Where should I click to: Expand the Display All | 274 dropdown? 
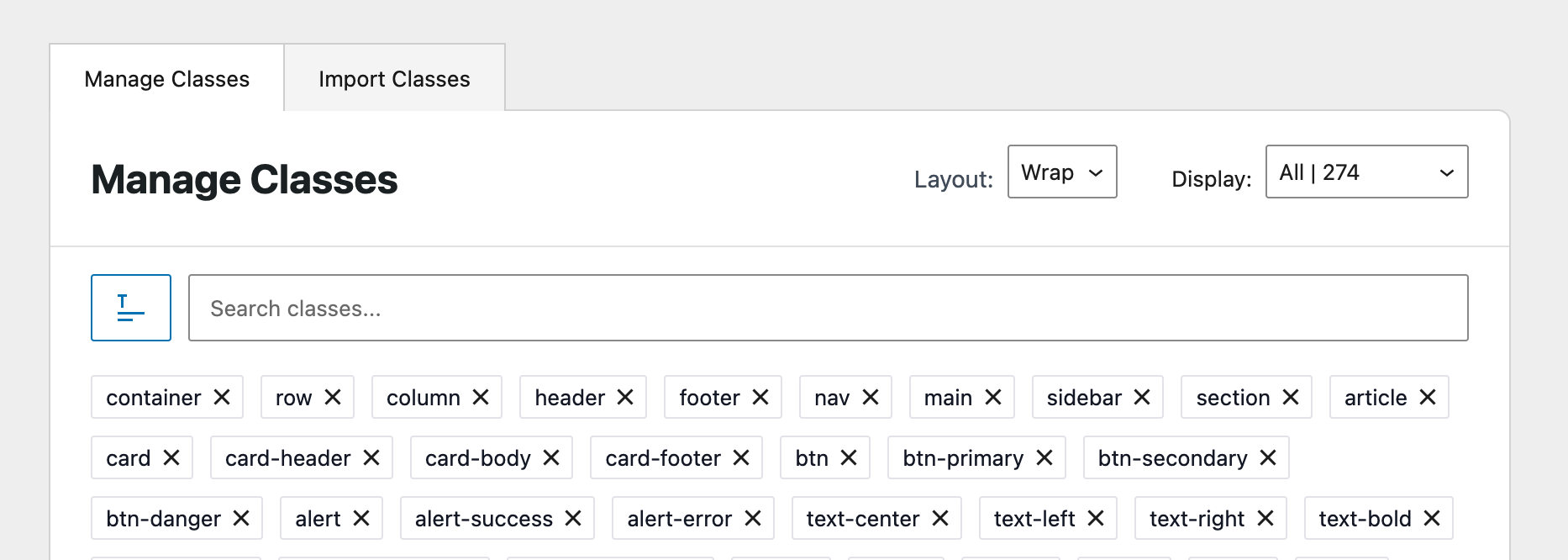(x=1367, y=172)
